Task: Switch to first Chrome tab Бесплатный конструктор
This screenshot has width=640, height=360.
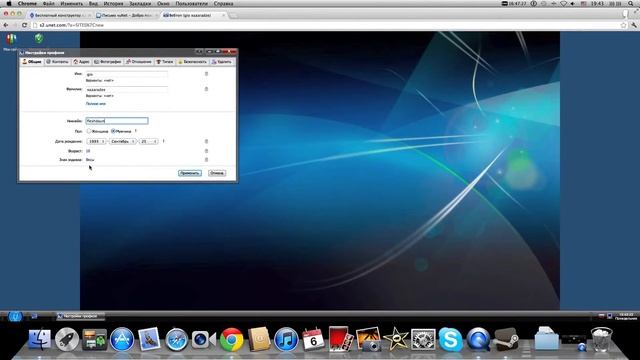Action: coord(60,15)
